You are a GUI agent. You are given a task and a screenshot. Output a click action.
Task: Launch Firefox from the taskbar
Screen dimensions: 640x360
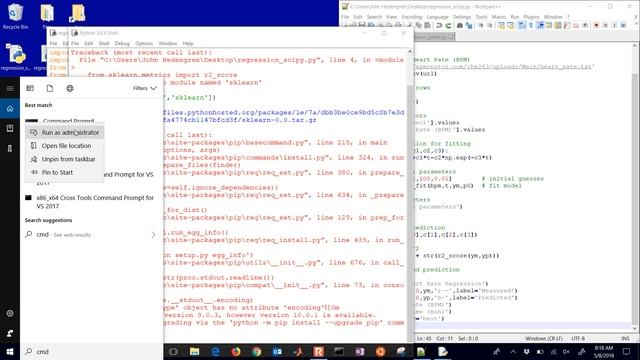236,351
